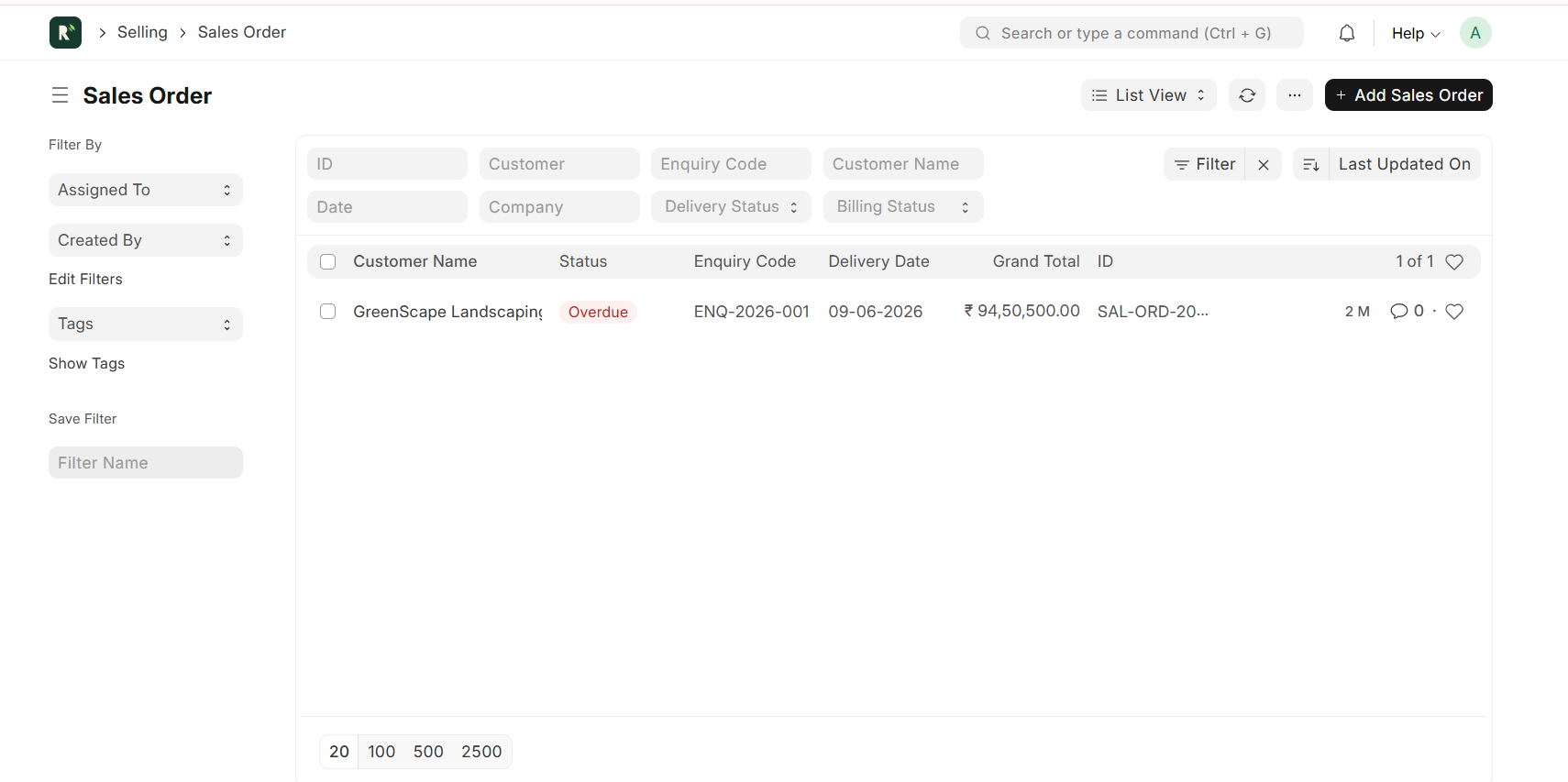Focus the ID filter field

coord(387,164)
